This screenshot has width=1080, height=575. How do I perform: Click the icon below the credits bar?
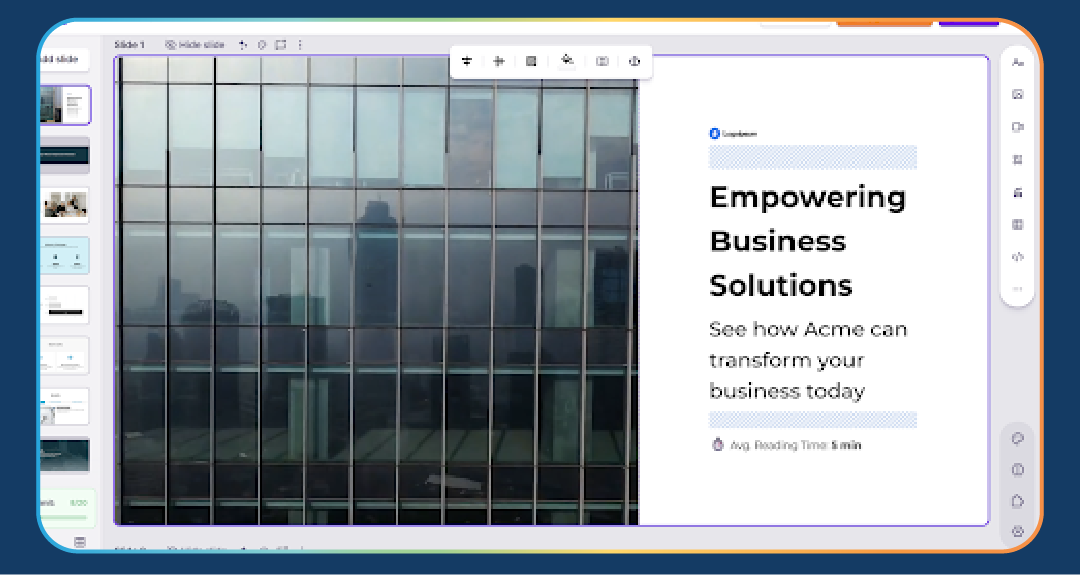(x=80, y=542)
